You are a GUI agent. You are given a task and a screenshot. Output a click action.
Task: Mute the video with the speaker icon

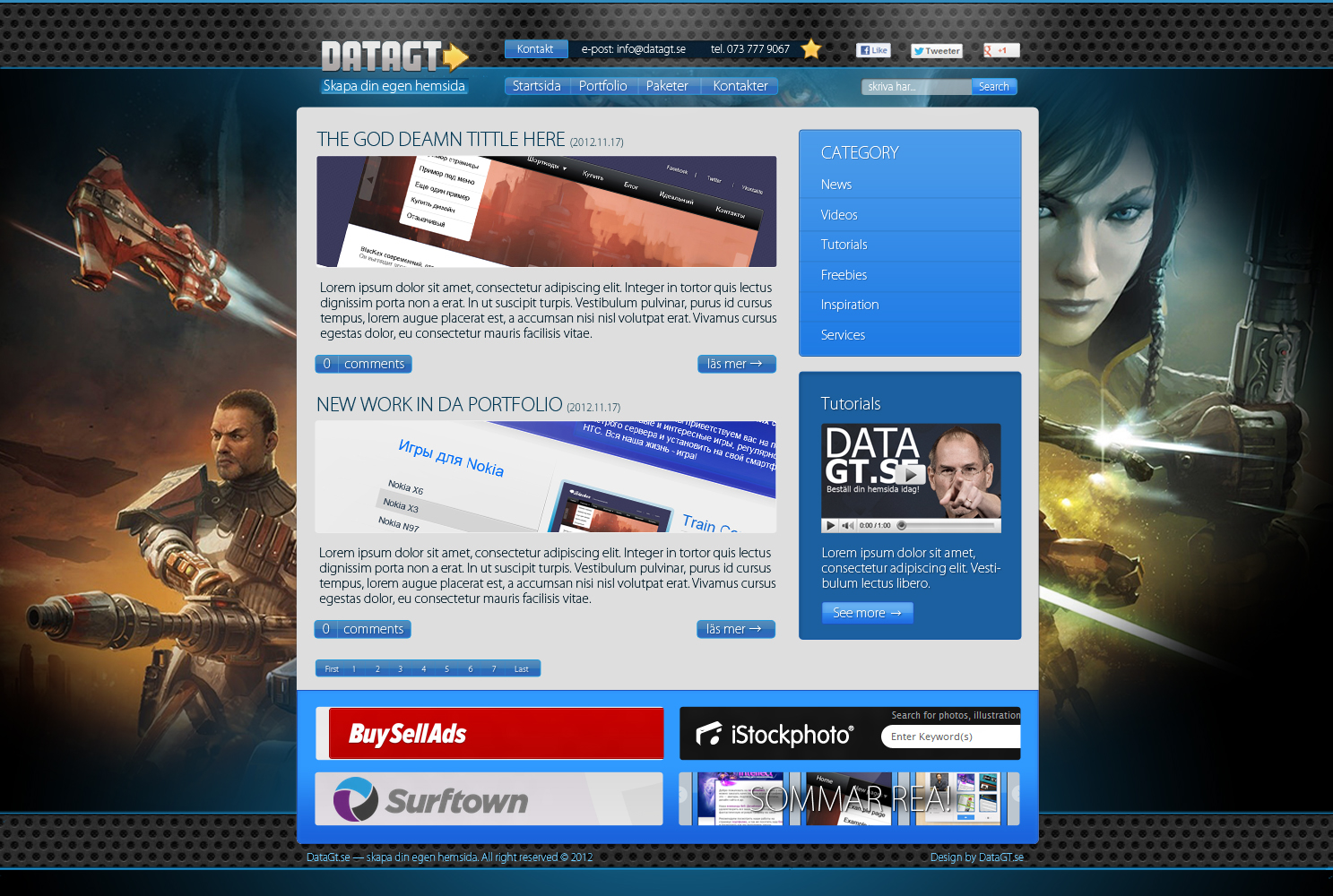(x=847, y=525)
